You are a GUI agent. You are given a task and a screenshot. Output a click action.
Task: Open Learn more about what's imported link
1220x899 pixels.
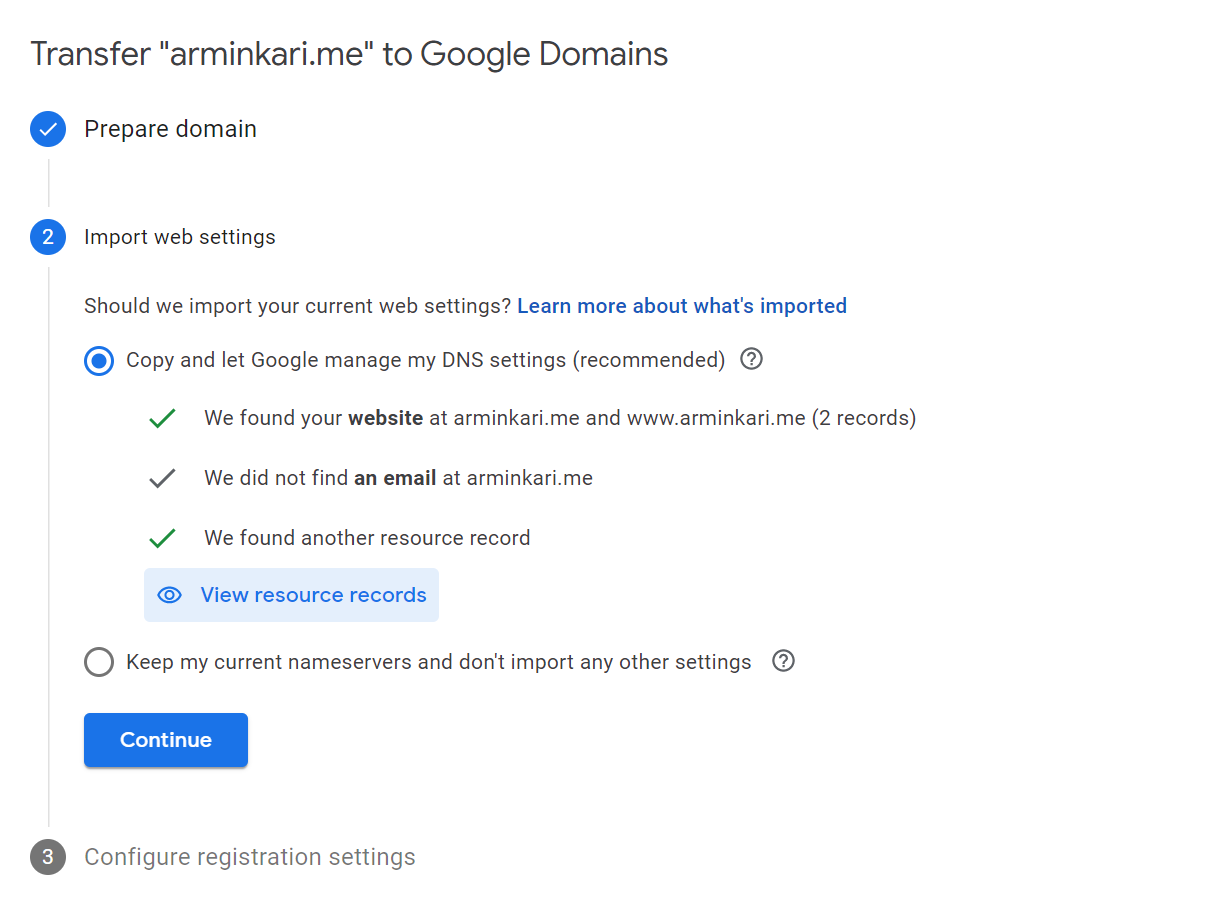tap(682, 306)
